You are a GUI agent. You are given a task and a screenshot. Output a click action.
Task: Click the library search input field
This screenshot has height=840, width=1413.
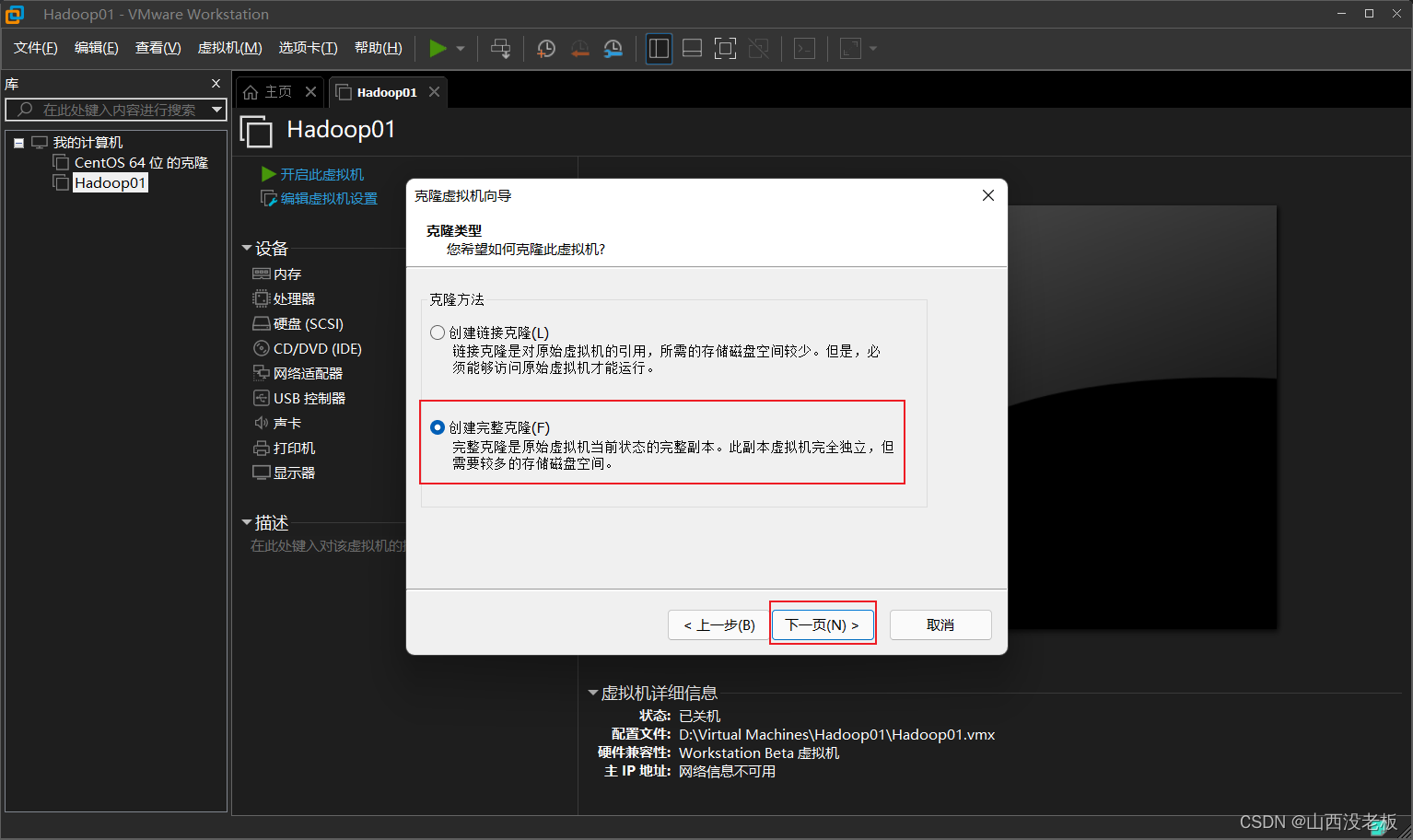click(116, 110)
